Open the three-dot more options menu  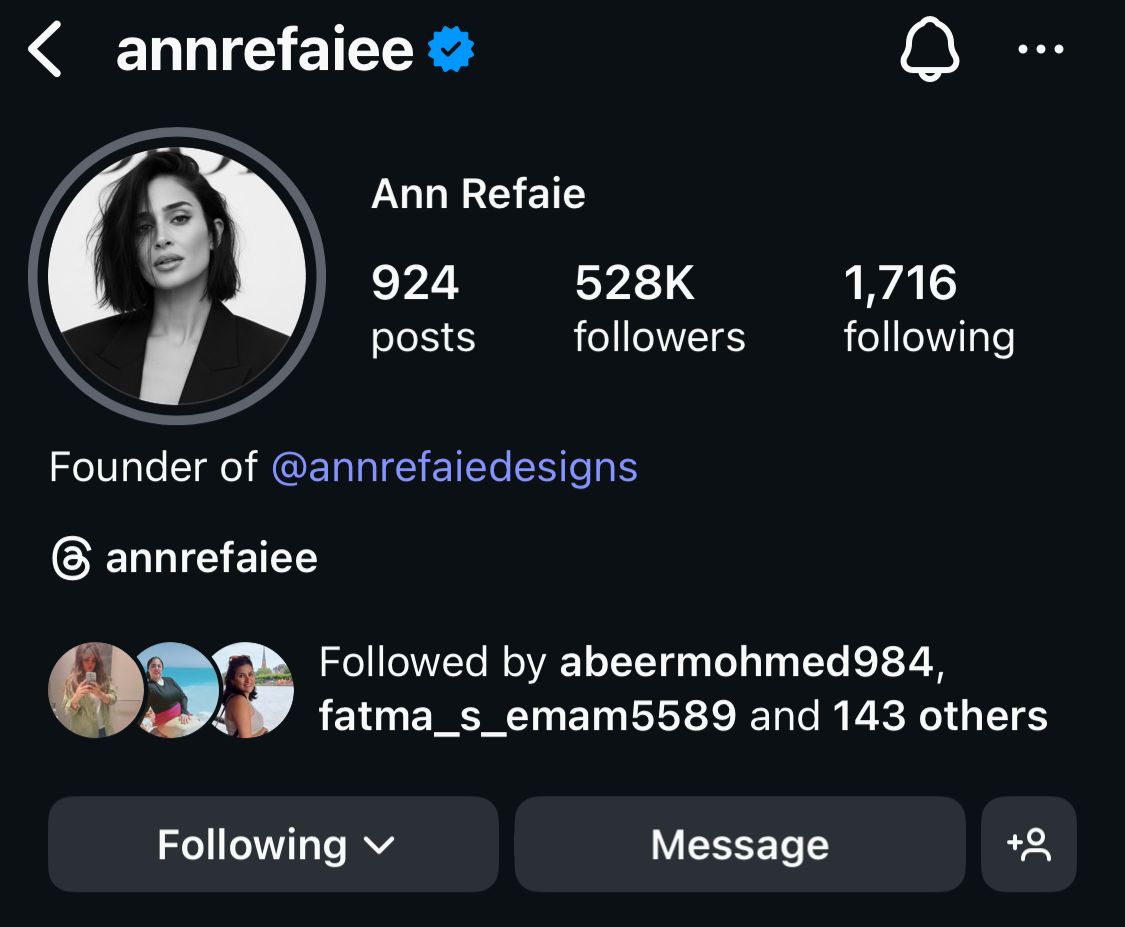[x=1040, y=50]
